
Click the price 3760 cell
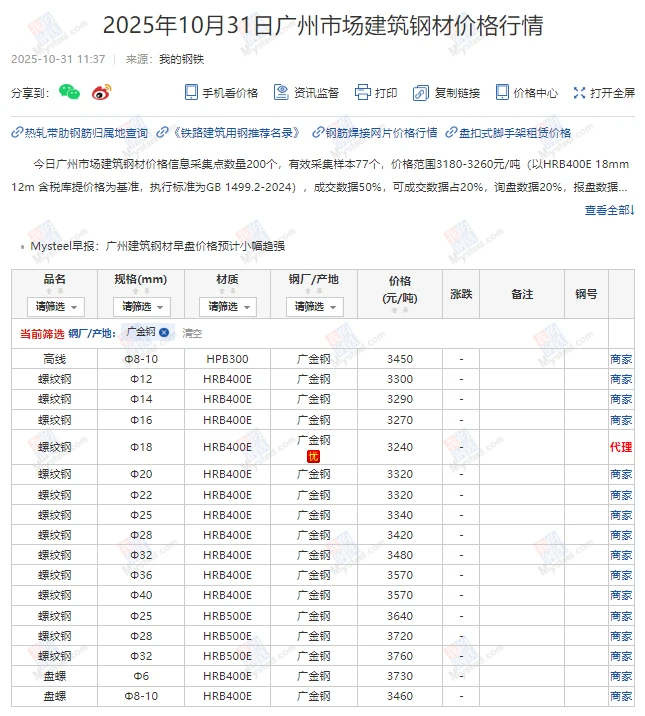(400, 656)
